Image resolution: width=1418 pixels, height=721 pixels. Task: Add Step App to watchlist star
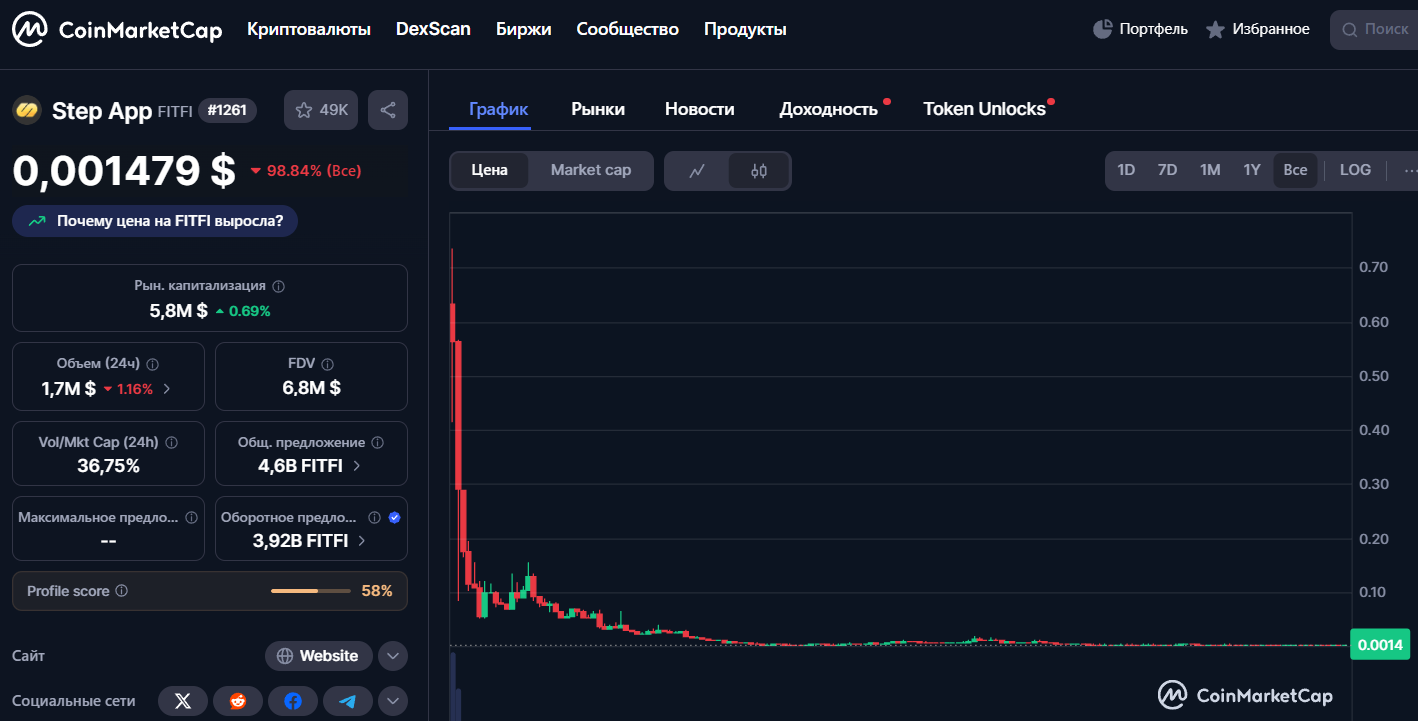[x=321, y=110]
